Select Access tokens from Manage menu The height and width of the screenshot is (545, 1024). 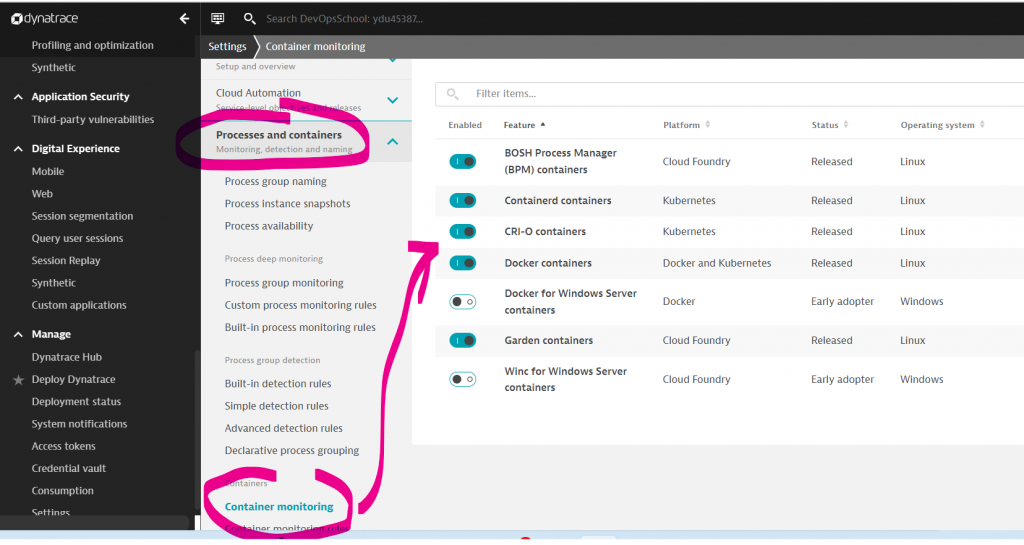click(63, 446)
